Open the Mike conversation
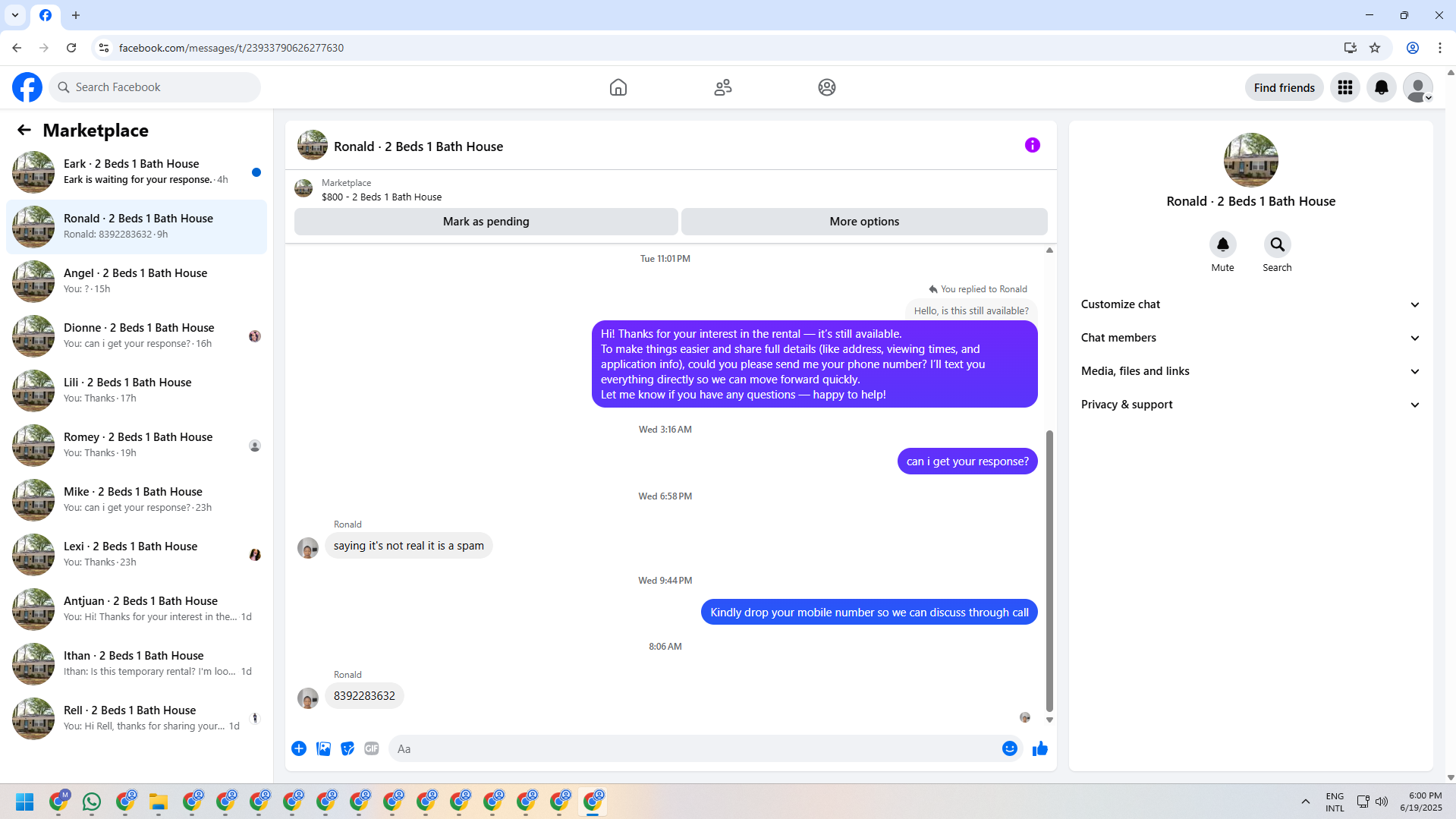 (137, 500)
